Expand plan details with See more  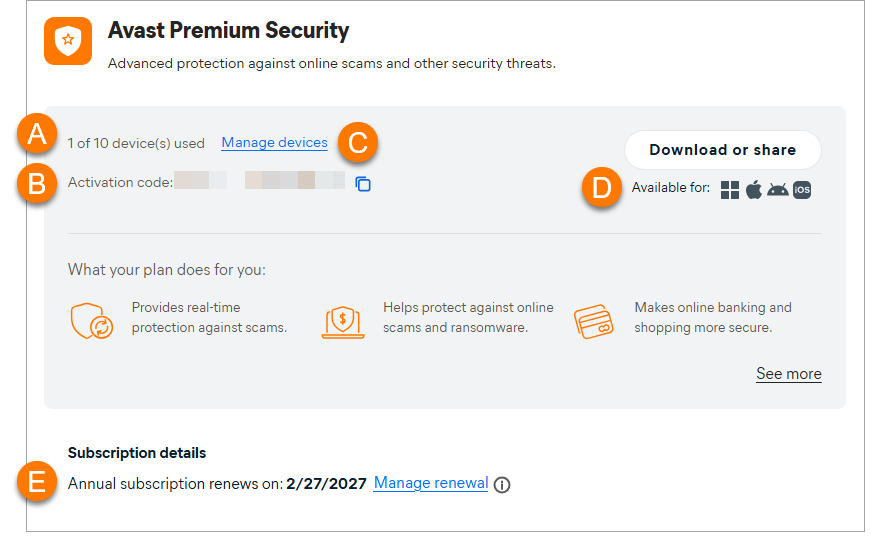pos(788,374)
